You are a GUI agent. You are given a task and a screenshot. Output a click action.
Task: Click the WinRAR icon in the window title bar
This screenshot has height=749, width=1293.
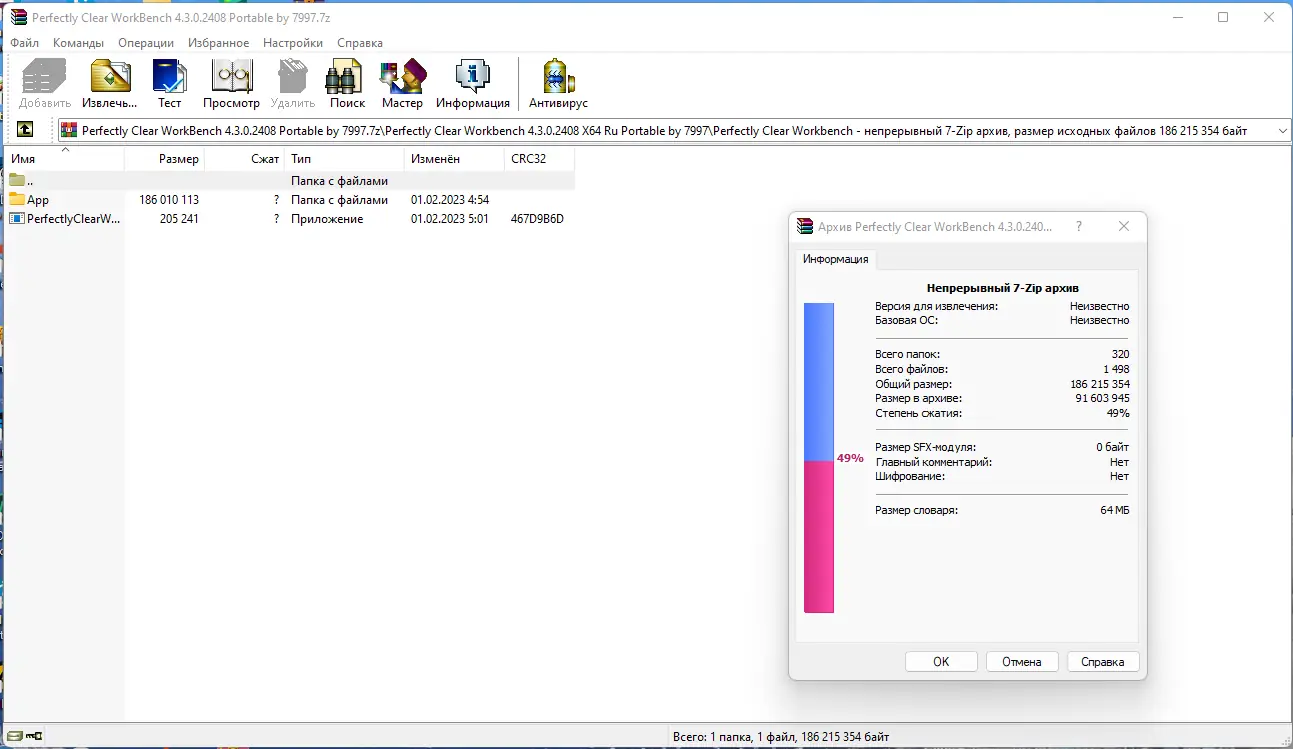18,17
